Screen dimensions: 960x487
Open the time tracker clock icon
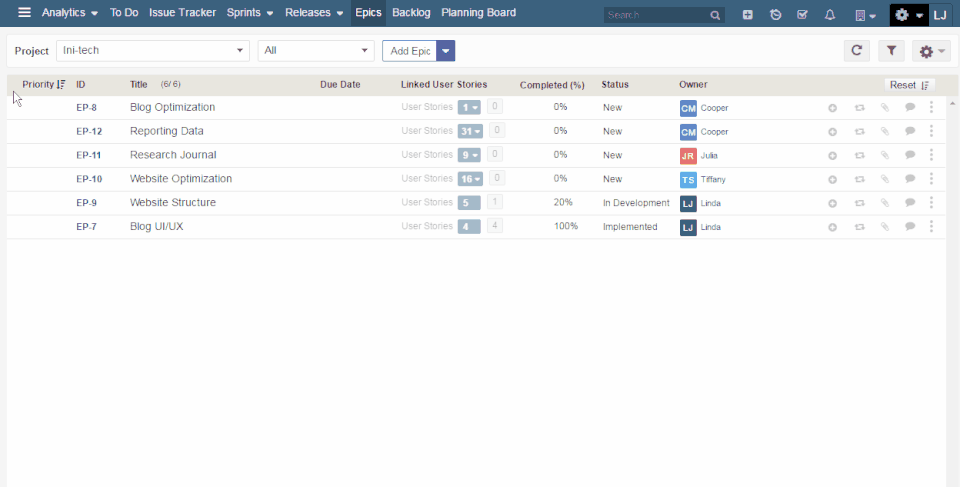(775, 15)
